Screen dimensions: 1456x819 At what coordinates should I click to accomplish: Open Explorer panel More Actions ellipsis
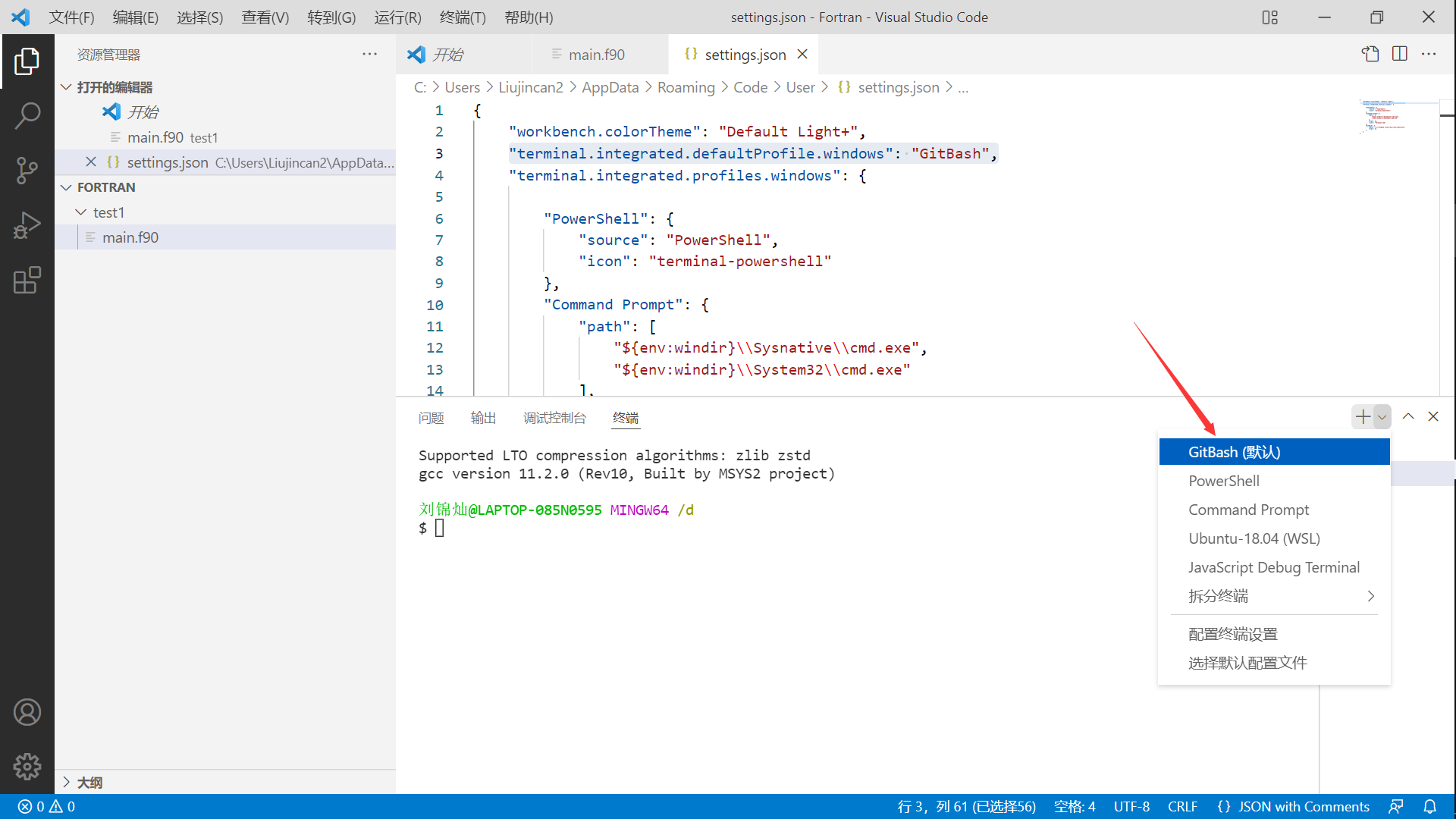click(x=369, y=54)
